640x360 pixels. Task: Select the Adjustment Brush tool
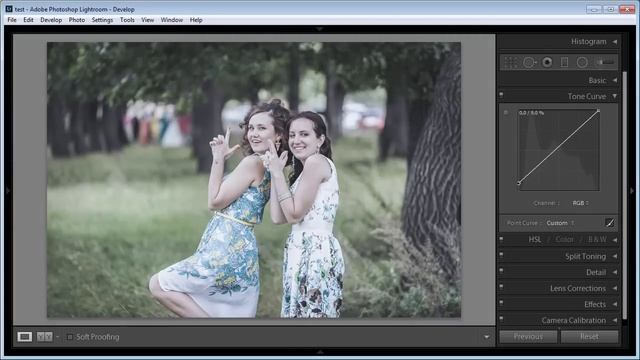(x=605, y=62)
